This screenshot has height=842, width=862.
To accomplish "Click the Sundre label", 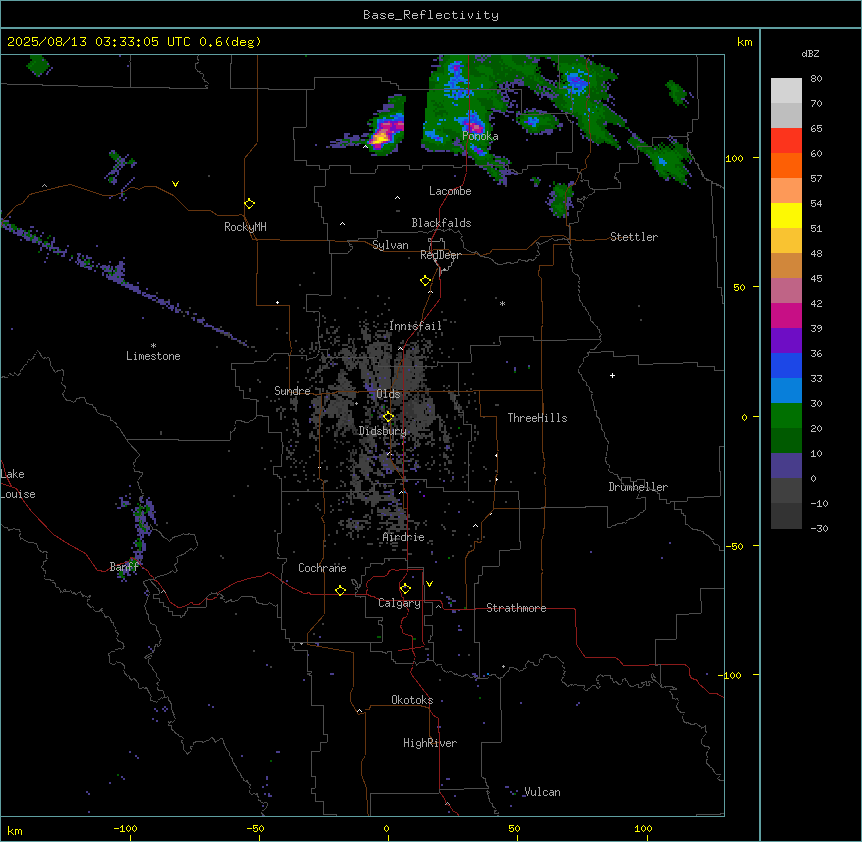I will 292,391.
